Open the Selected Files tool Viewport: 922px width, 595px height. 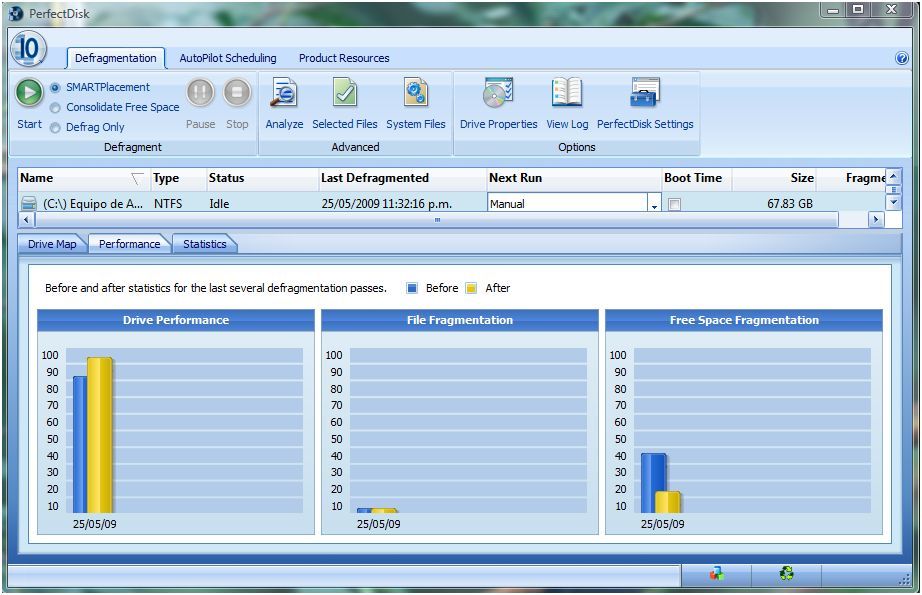(344, 95)
